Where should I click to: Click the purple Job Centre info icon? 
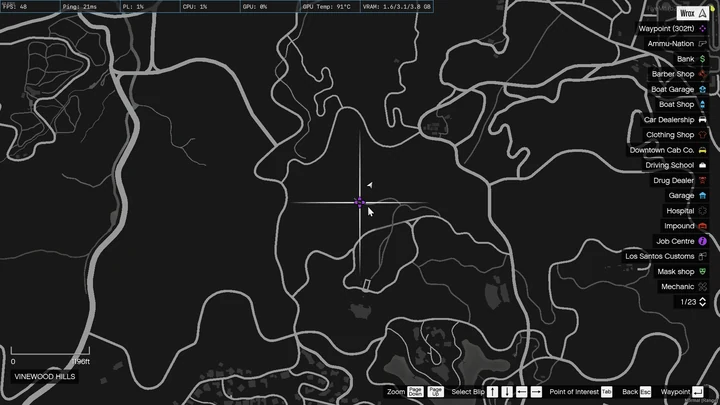tap(703, 241)
